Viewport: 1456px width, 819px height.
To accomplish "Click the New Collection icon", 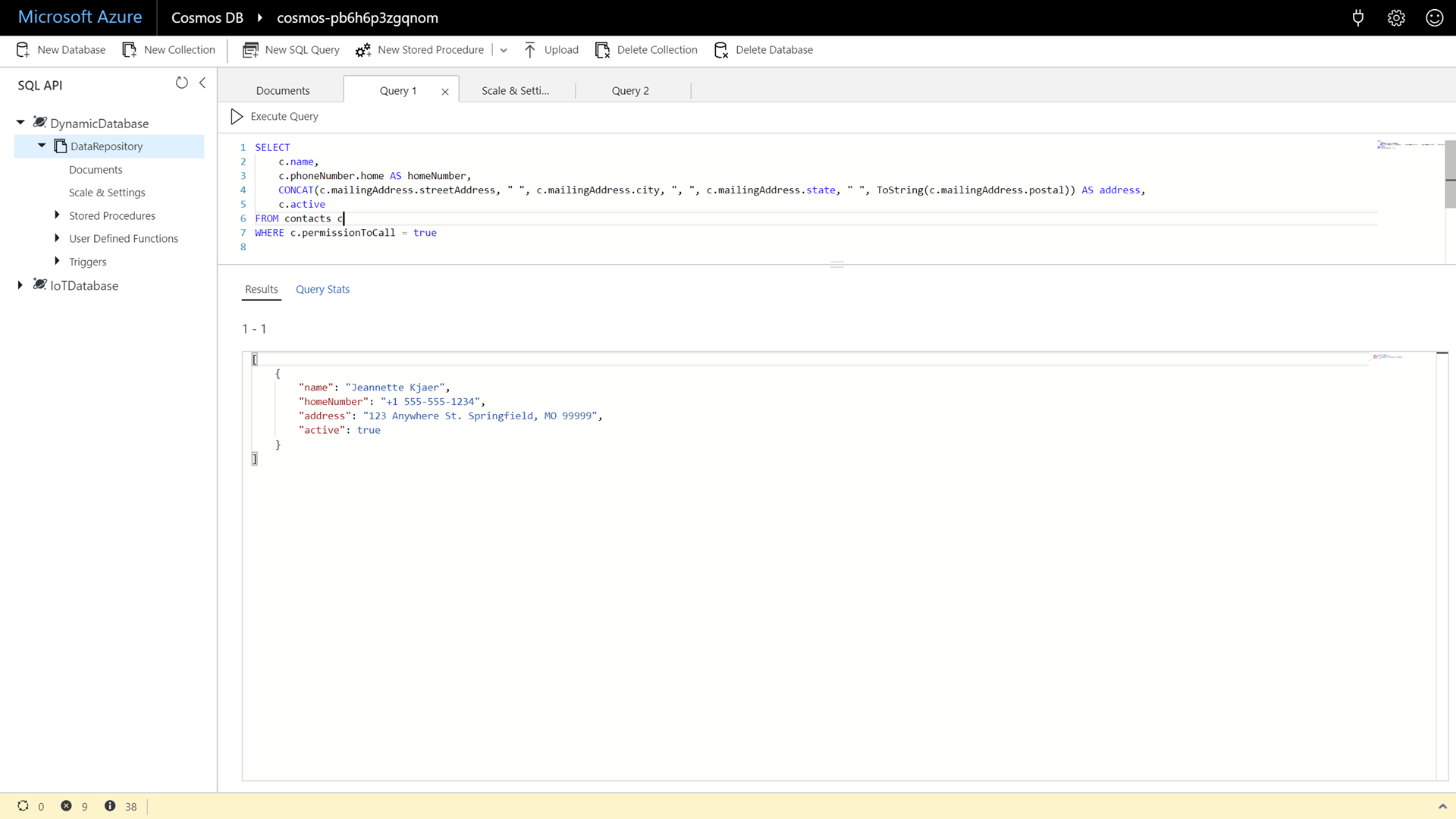I will pos(130,50).
